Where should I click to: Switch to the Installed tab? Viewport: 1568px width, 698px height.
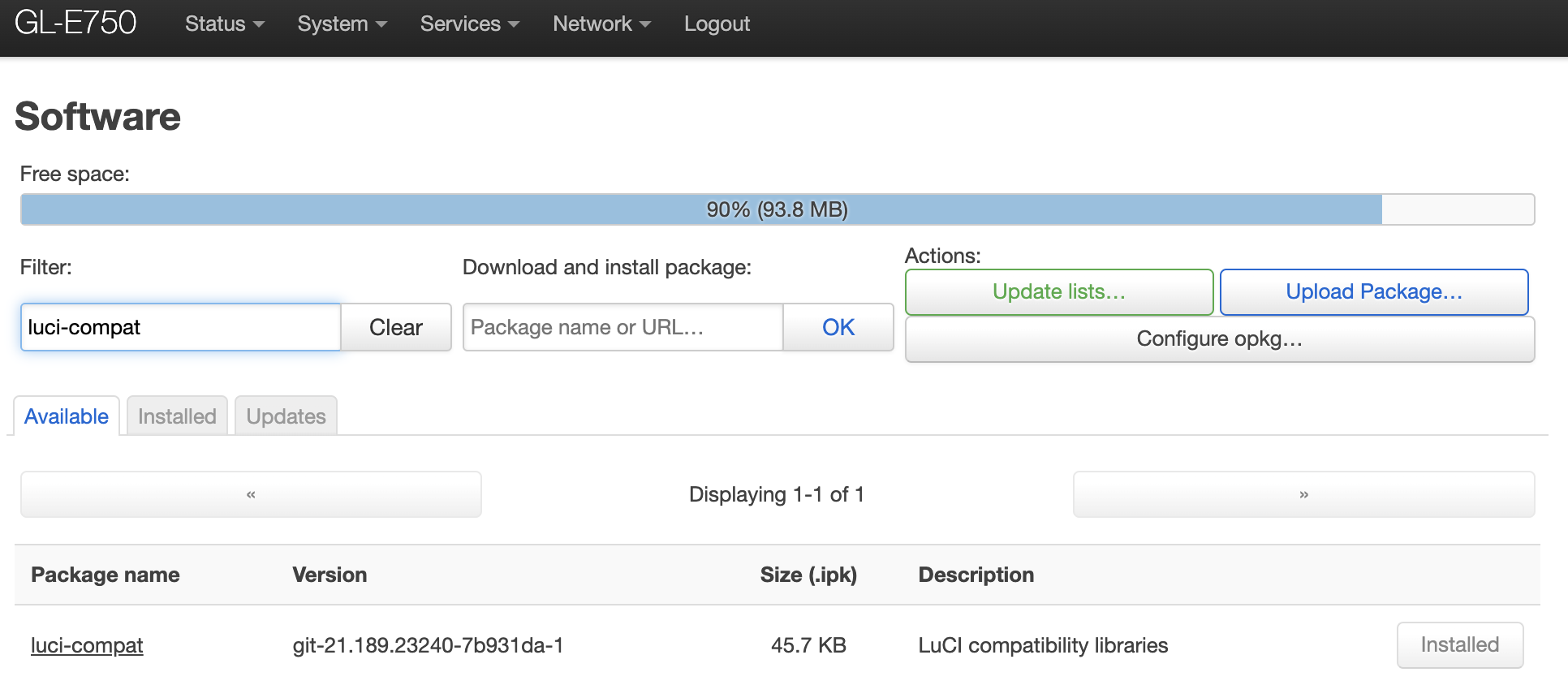[x=177, y=416]
